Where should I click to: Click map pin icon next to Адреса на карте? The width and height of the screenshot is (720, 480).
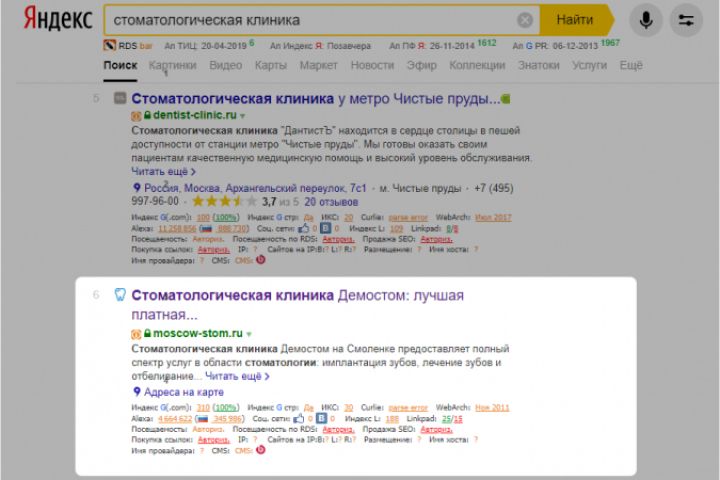136,392
